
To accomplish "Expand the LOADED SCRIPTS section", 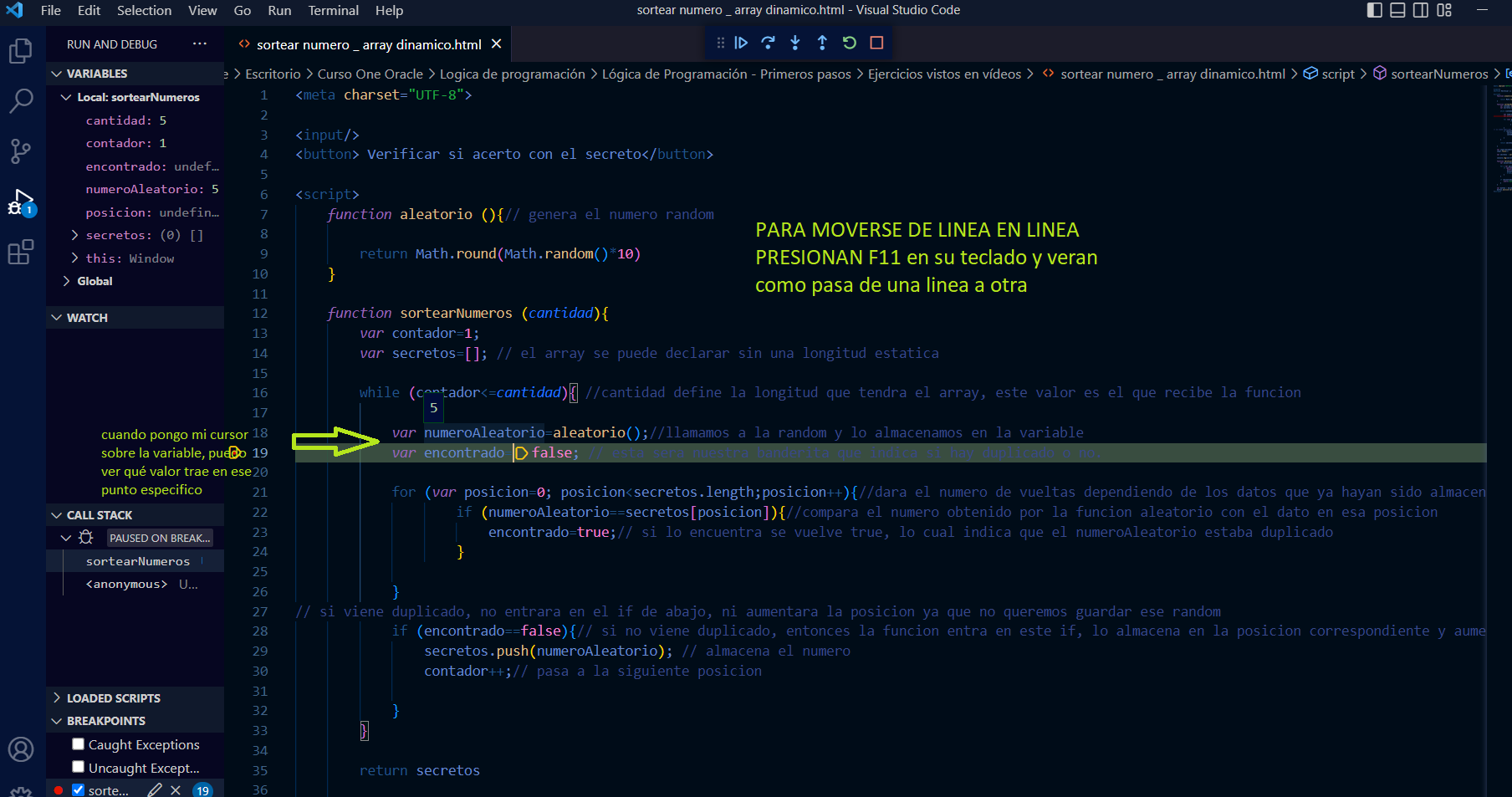I will (x=135, y=698).
